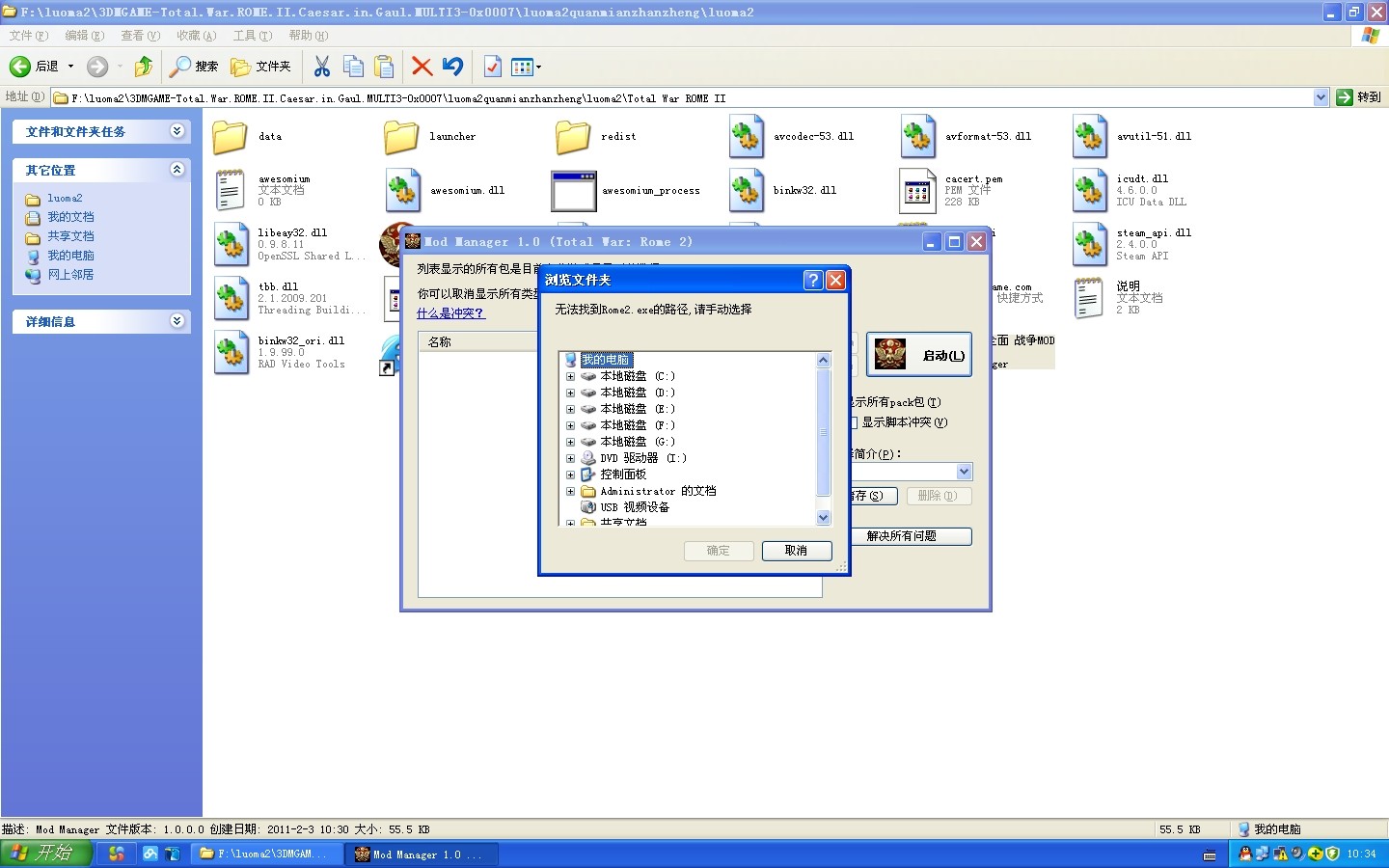Click the Search (搜索) toolbar icon
Screen dimensions: 1389x868
tap(180, 67)
